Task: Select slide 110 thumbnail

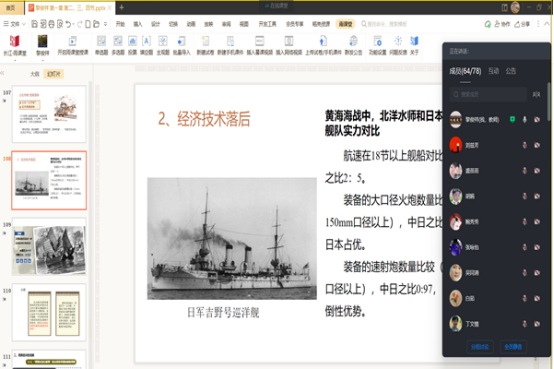Action: point(49,312)
